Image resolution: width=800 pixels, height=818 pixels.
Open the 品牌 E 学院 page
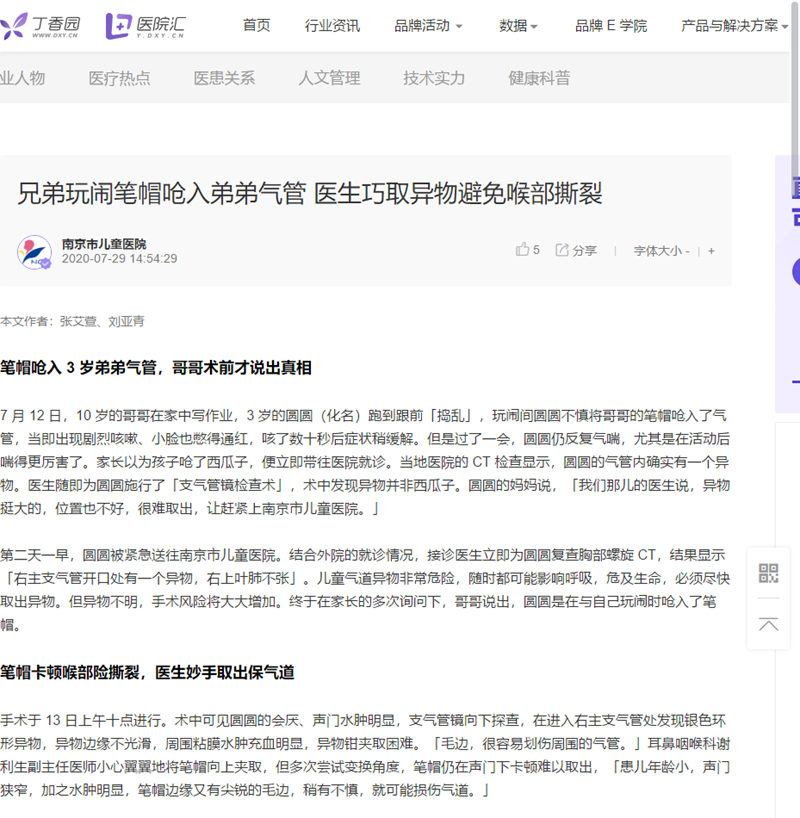[x=609, y=25]
